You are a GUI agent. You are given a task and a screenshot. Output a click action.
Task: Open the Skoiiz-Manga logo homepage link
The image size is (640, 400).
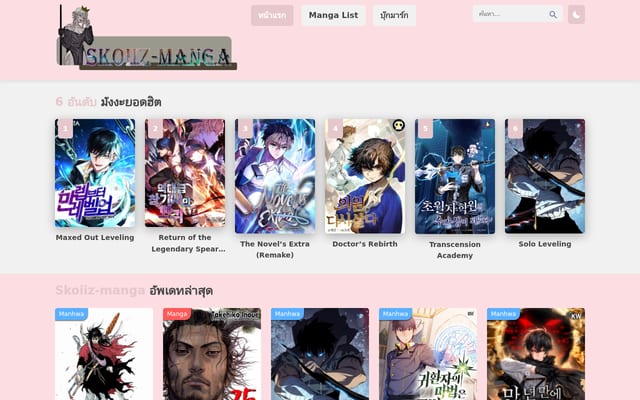point(146,37)
